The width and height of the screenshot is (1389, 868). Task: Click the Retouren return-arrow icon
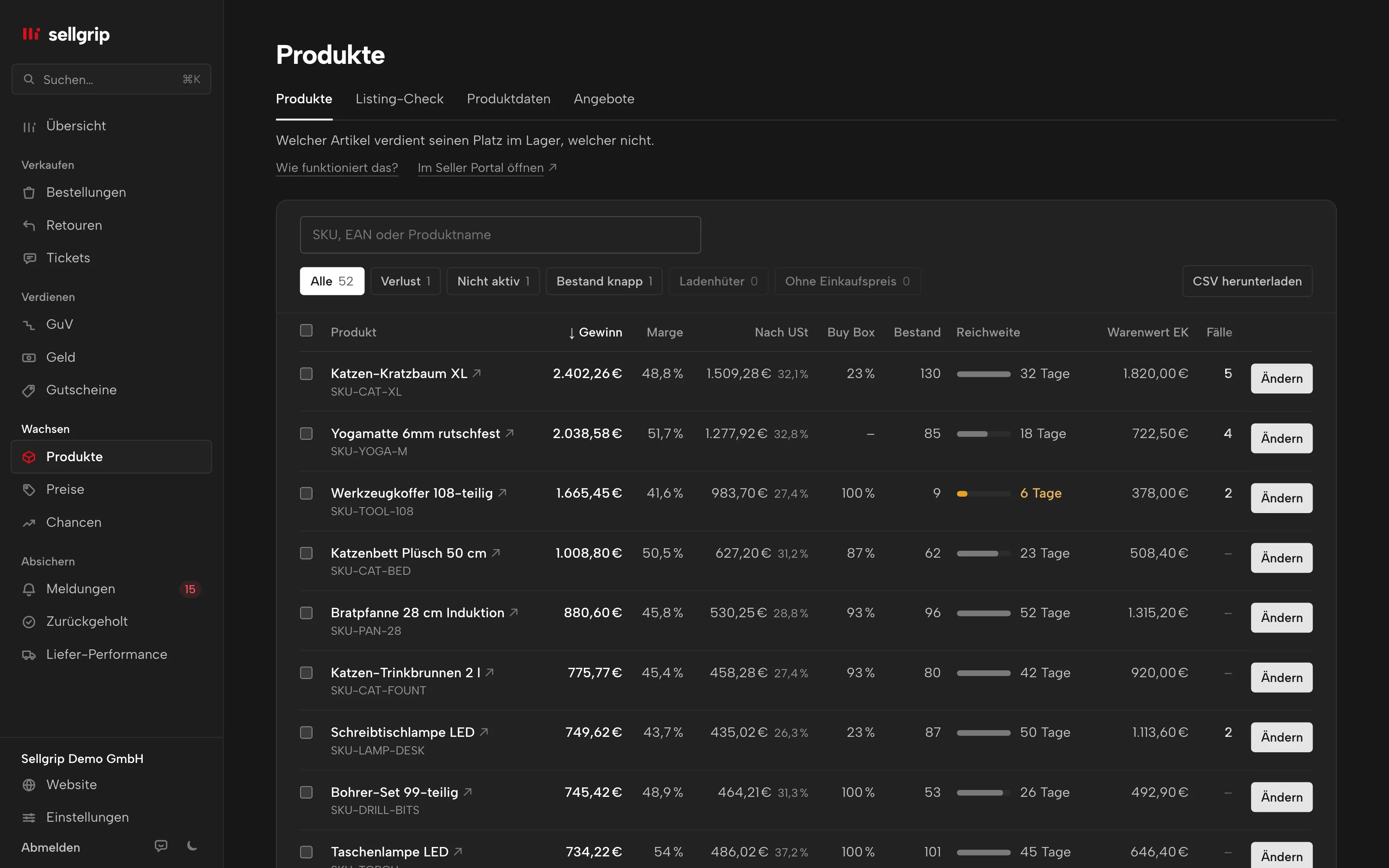pos(29,225)
